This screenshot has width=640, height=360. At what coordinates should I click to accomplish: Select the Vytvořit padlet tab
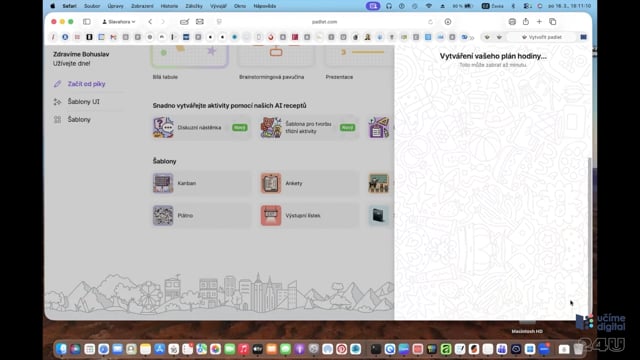pyautogui.click(x=542, y=37)
